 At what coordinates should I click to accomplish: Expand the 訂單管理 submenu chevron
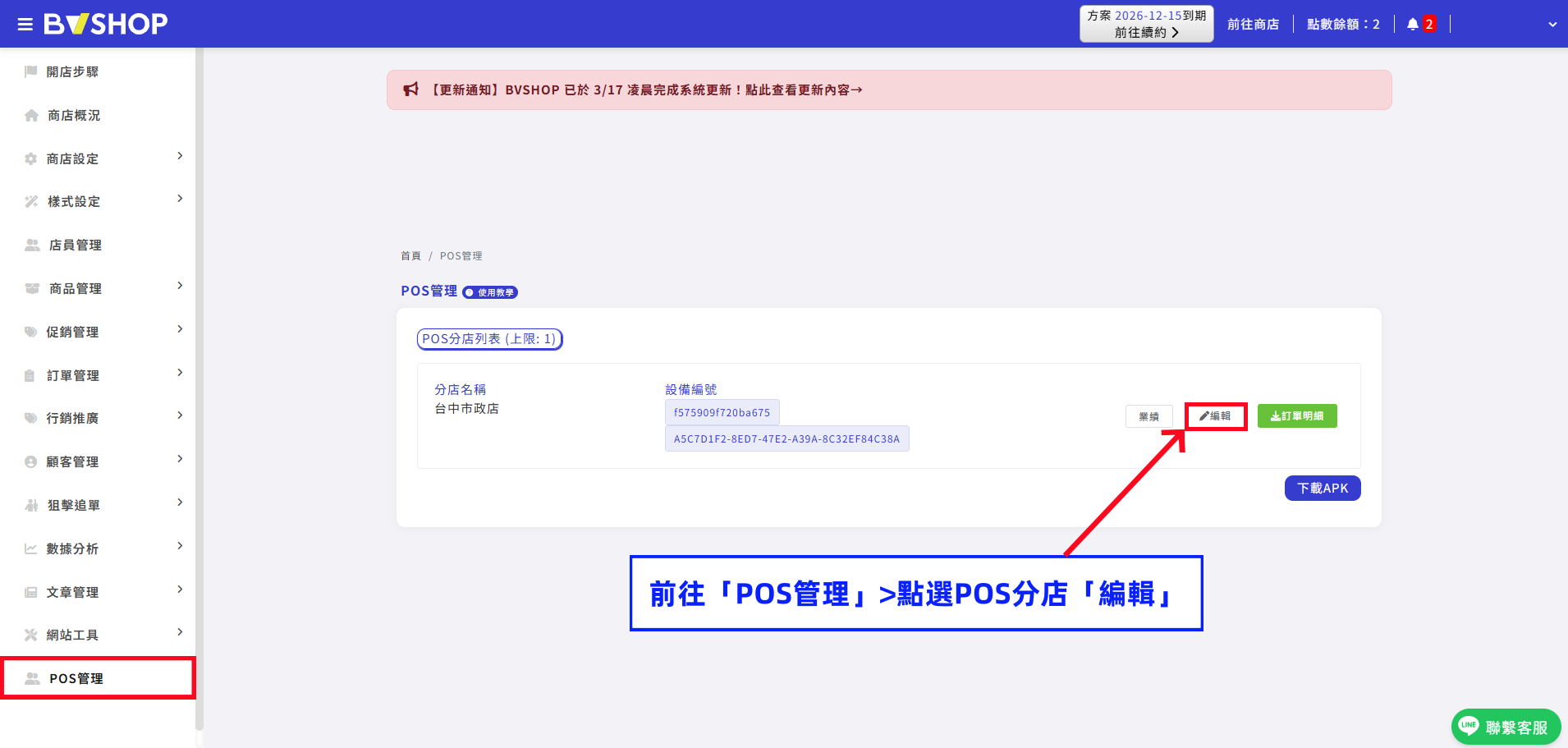pos(180,373)
